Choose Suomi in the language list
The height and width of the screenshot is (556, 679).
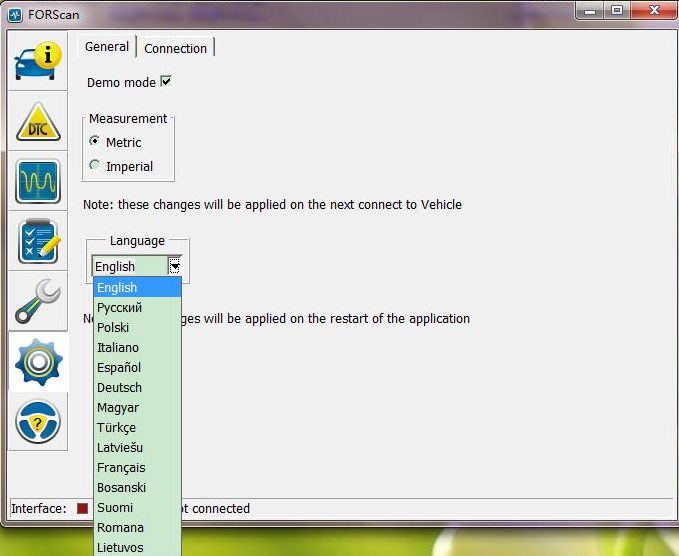pos(137,508)
